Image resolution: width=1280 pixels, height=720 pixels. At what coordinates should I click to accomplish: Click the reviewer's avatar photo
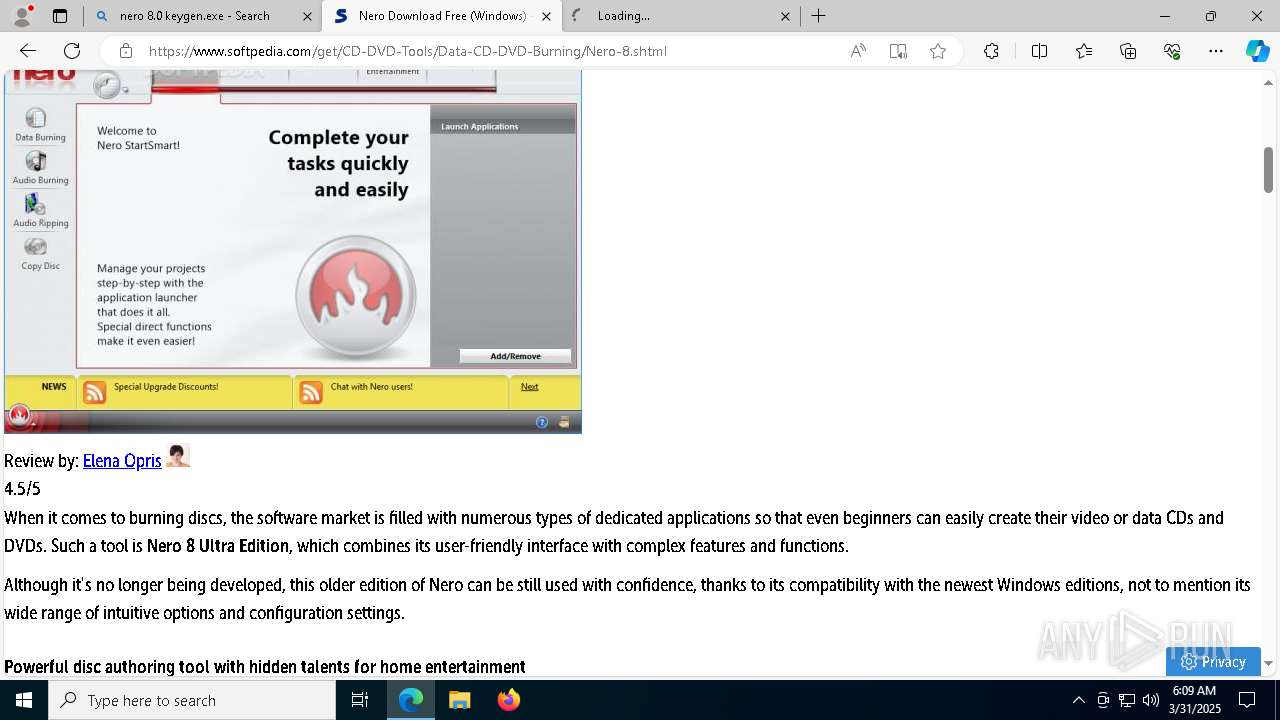(x=178, y=456)
